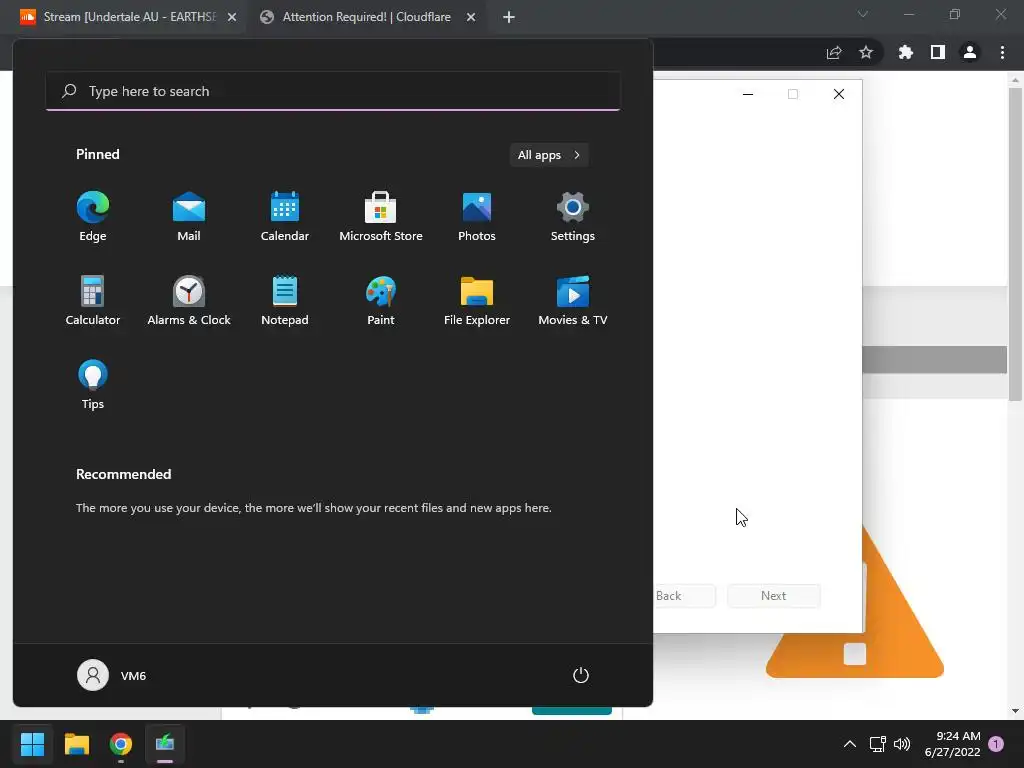Open the Chrome extensions puzzle icon
The width and height of the screenshot is (1024, 768).
[906, 53]
